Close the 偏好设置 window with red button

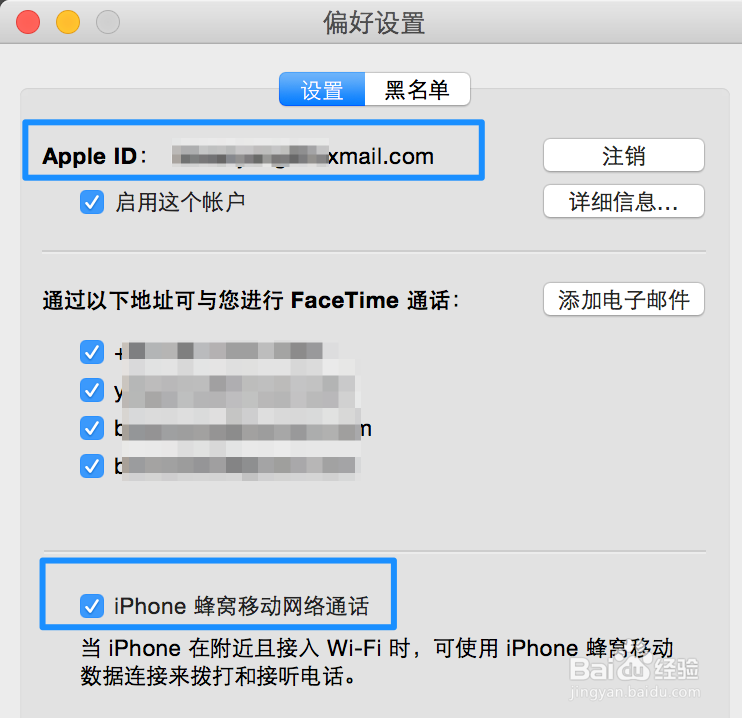pyautogui.click(x=28, y=22)
